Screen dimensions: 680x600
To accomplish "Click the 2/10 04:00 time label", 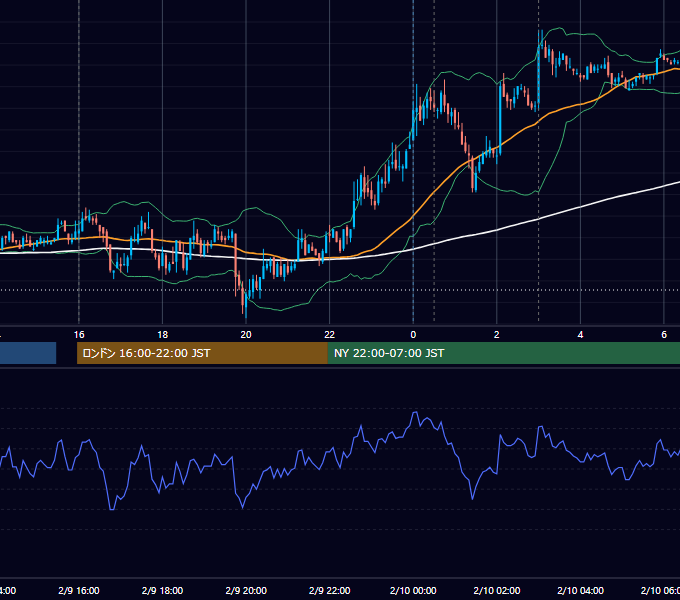I will pos(580,590).
